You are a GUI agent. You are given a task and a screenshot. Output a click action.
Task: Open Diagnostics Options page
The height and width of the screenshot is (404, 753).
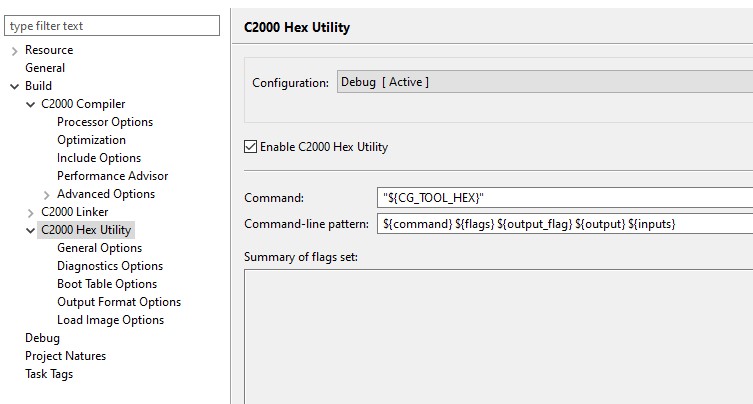pyautogui.click(x=109, y=266)
